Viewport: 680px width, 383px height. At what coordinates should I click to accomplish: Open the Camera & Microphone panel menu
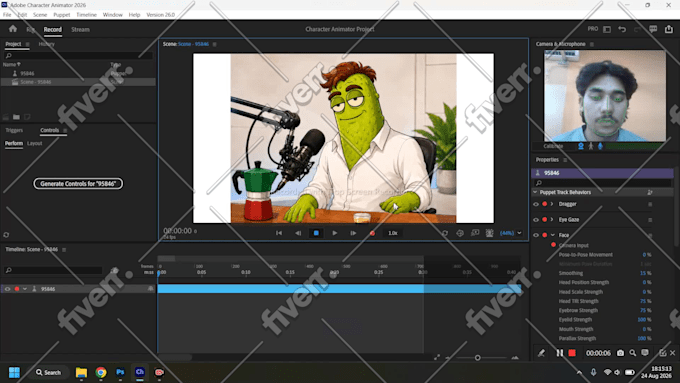click(x=592, y=44)
